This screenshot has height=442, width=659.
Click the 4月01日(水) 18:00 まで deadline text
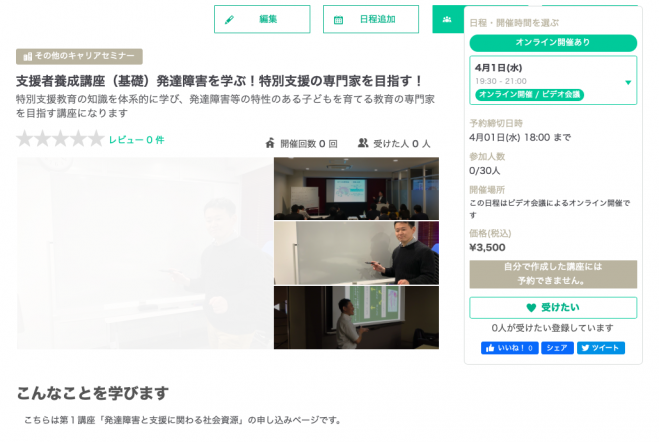coord(520,137)
